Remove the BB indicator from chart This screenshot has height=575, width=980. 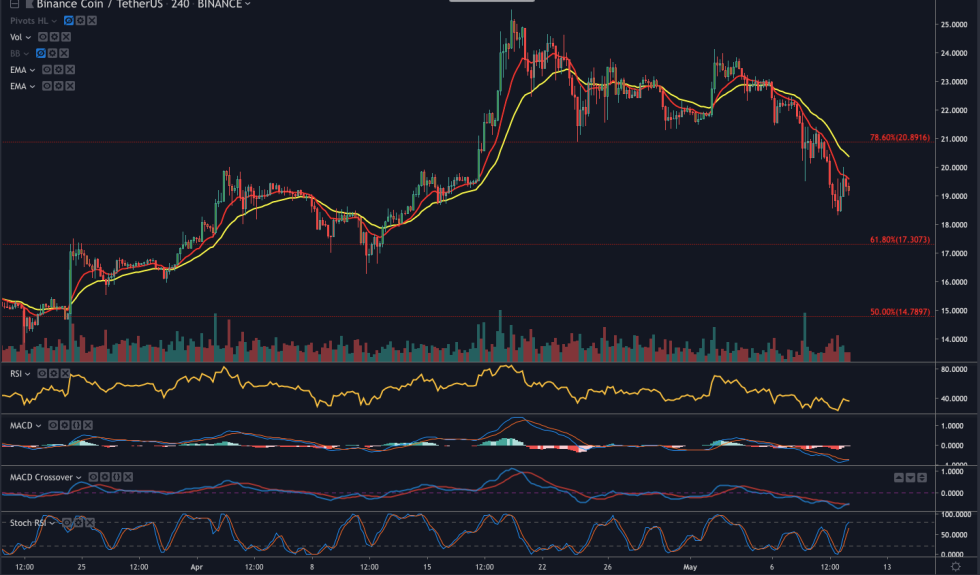tap(66, 53)
